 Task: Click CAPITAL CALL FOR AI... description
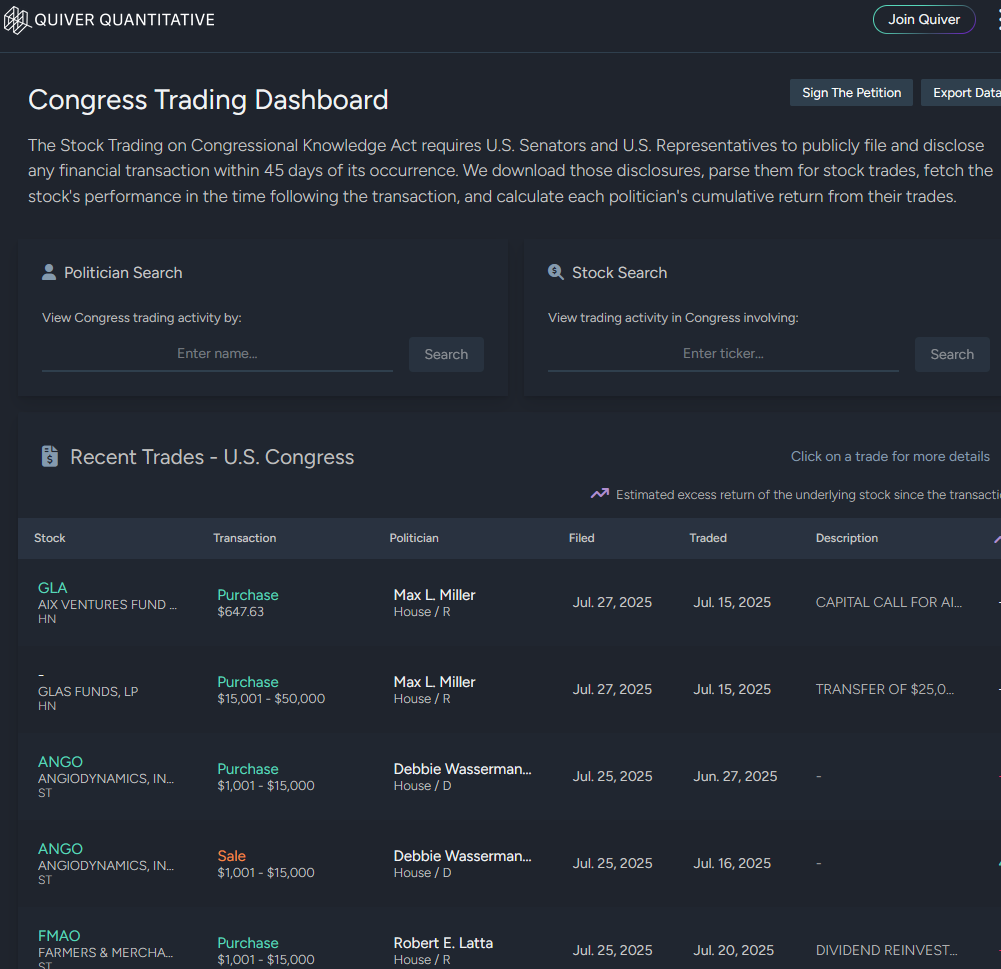tap(889, 602)
